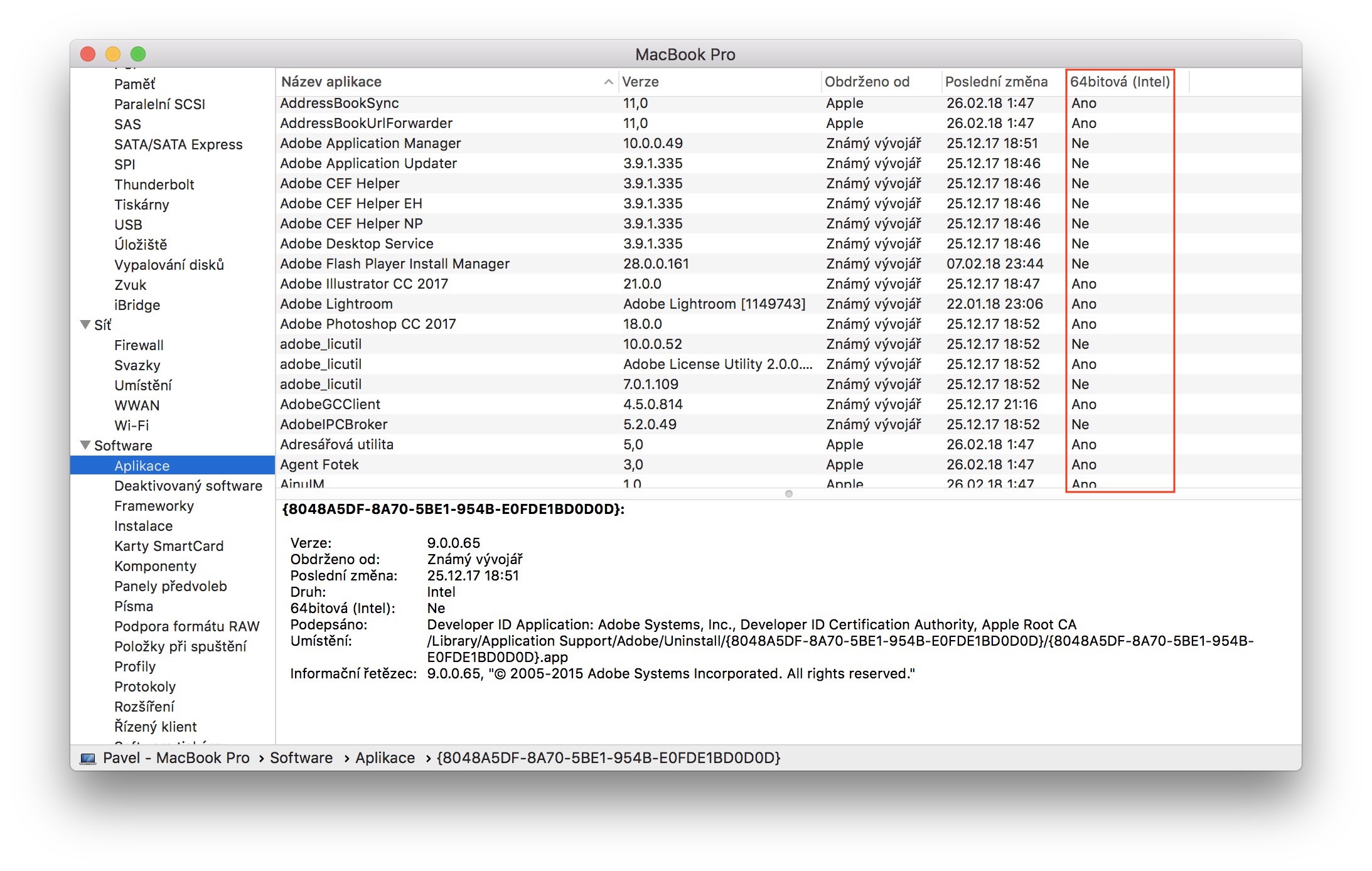The width and height of the screenshot is (1372, 871).
Task: Click Software in the path bar
Action: [x=301, y=758]
